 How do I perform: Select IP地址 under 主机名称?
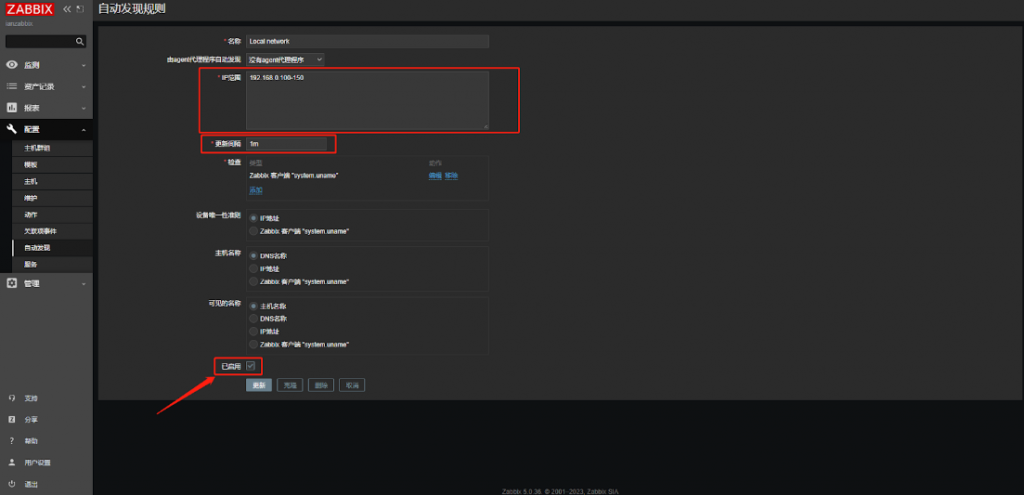(x=253, y=268)
